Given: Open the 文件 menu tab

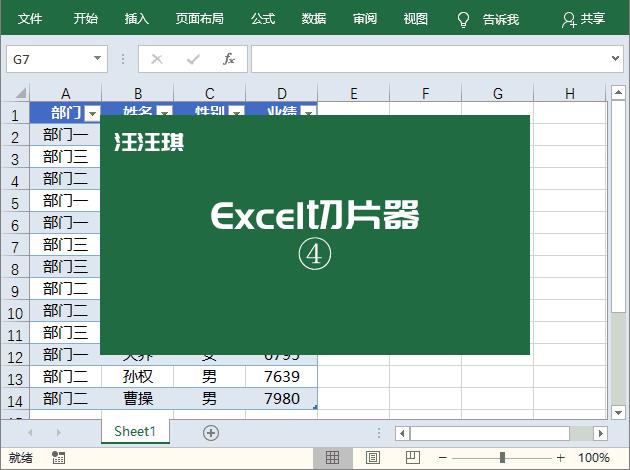Looking at the screenshot, I should click(30, 18).
